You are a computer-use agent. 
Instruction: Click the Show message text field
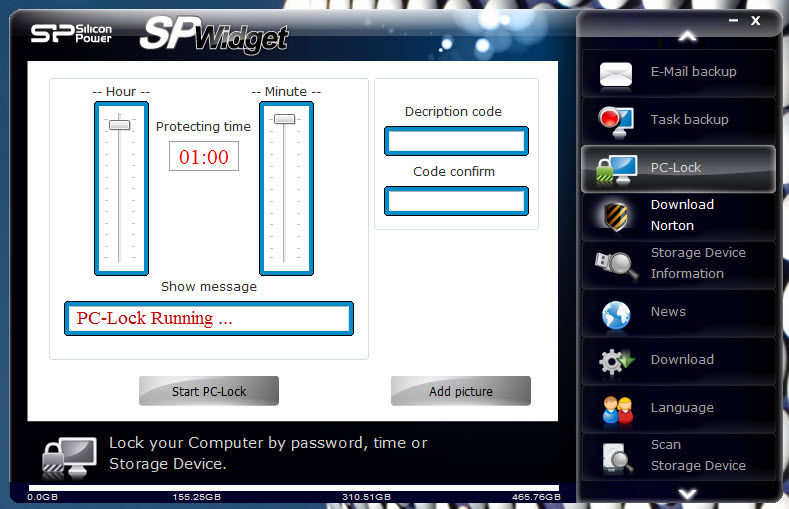pos(209,318)
